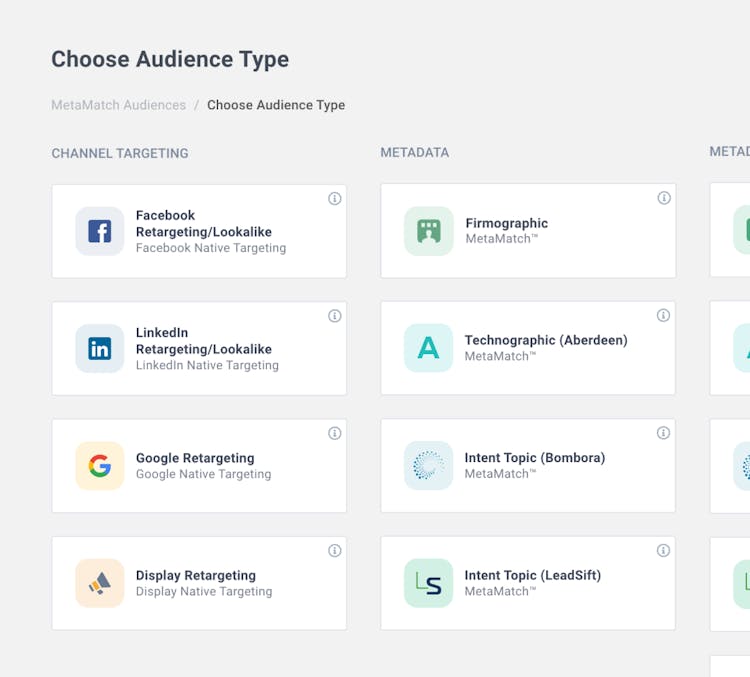Show info for Firmographic audience type
Screen dimensions: 750x677
pyautogui.click(x=664, y=198)
